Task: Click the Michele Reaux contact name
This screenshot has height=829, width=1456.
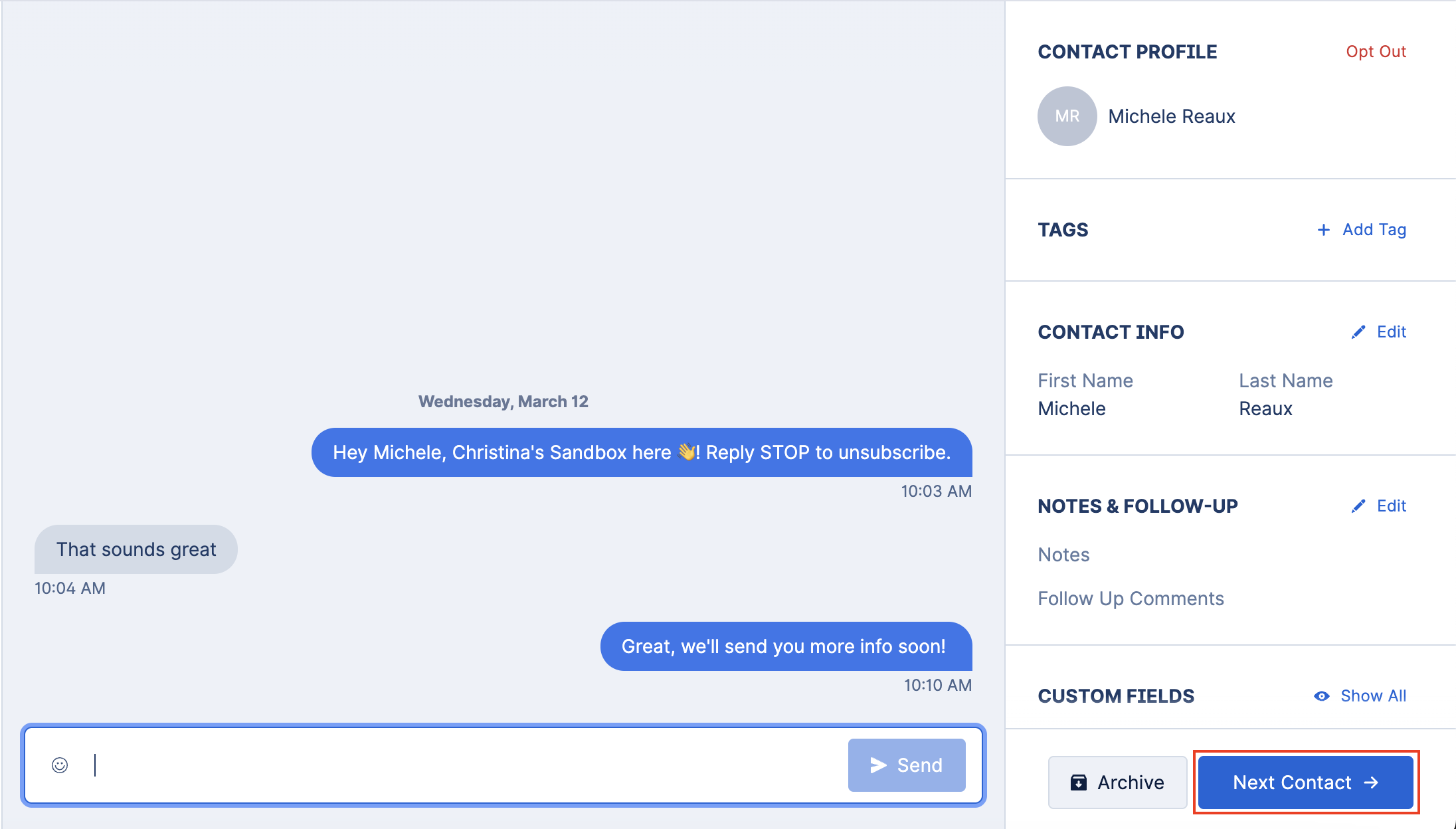Action: click(1172, 116)
